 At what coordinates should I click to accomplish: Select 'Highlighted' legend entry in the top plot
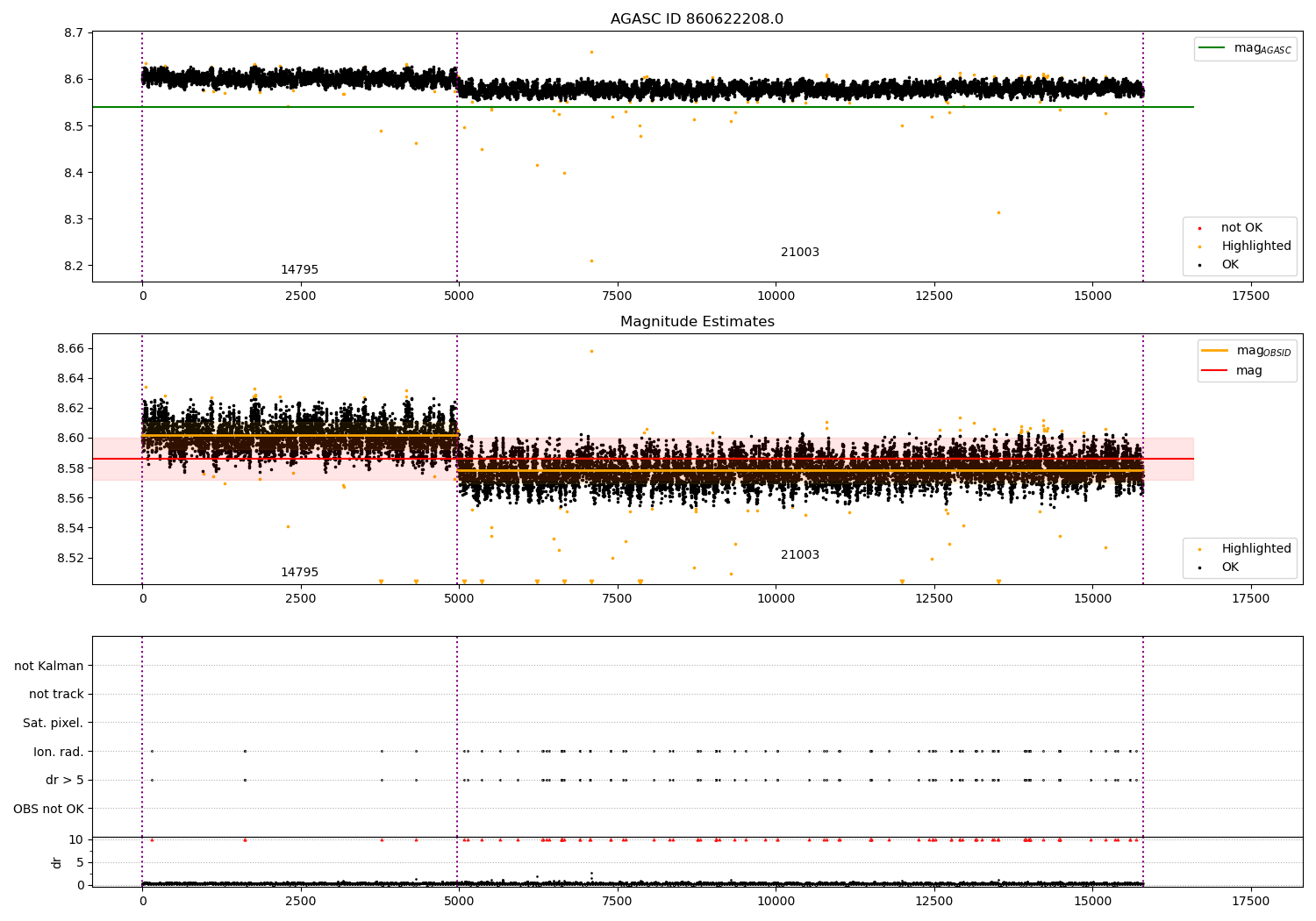[1256, 246]
